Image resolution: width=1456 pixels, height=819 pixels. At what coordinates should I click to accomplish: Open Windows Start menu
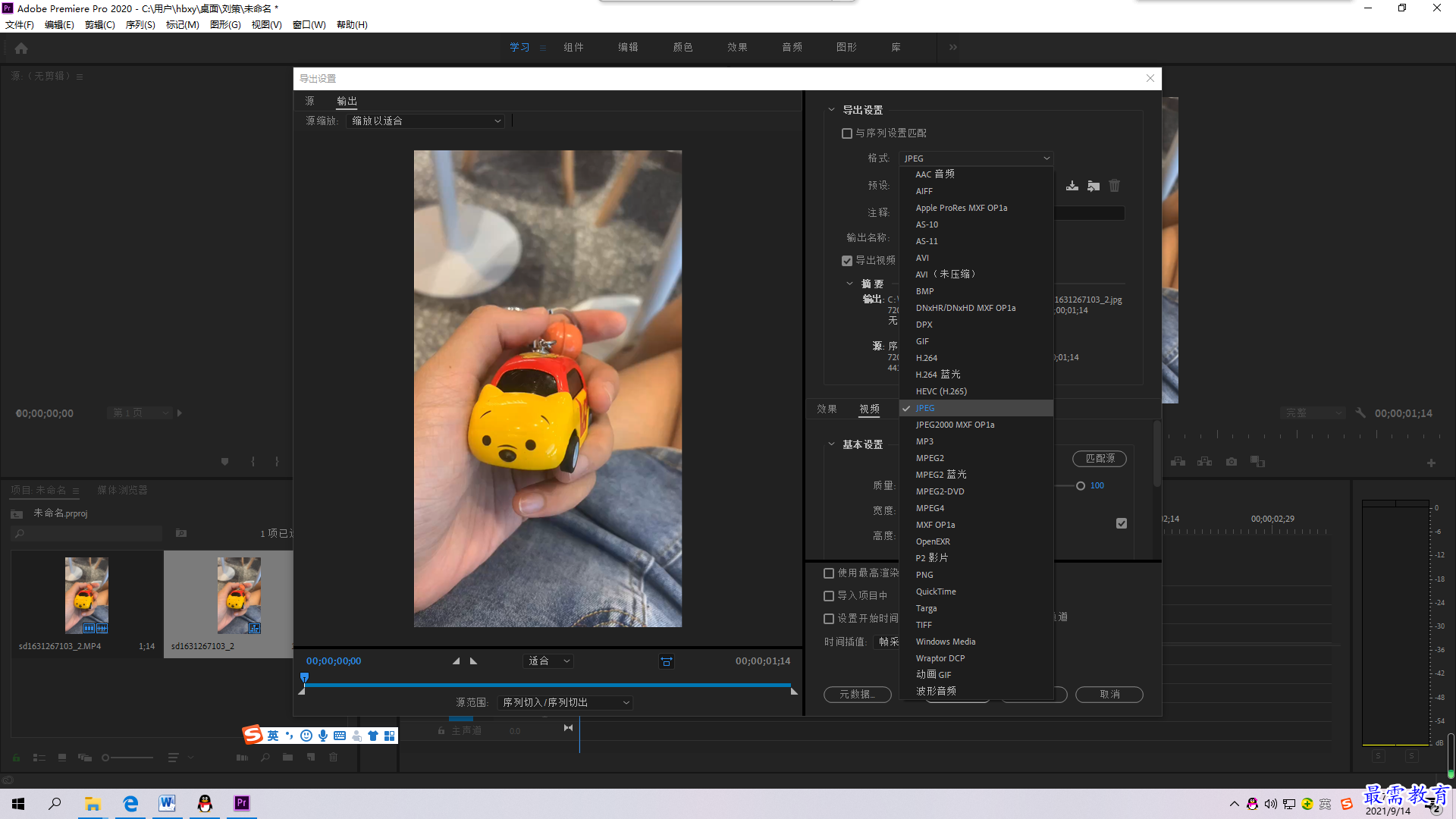click(x=18, y=804)
